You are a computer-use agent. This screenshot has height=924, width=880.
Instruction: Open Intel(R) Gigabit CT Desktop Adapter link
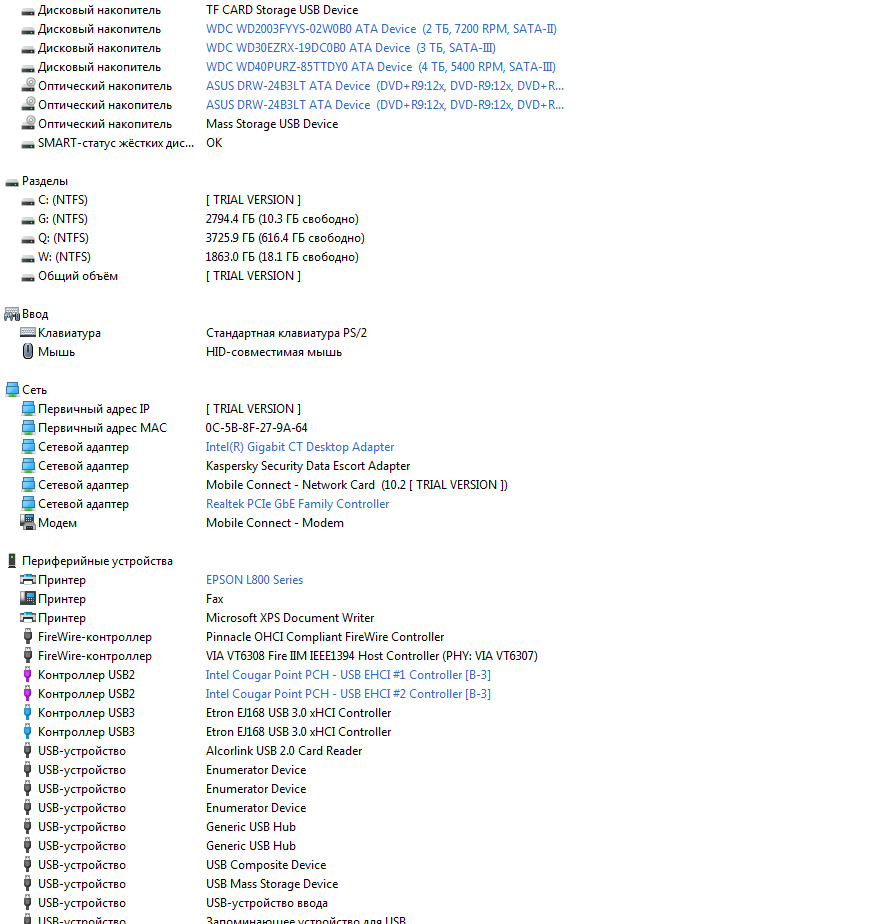pos(299,447)
